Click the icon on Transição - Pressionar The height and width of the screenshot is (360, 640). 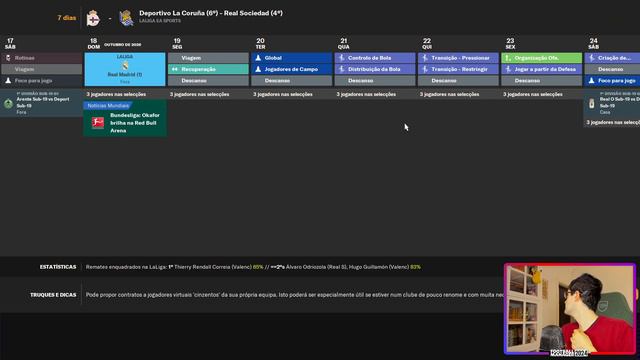pos(425,58)
